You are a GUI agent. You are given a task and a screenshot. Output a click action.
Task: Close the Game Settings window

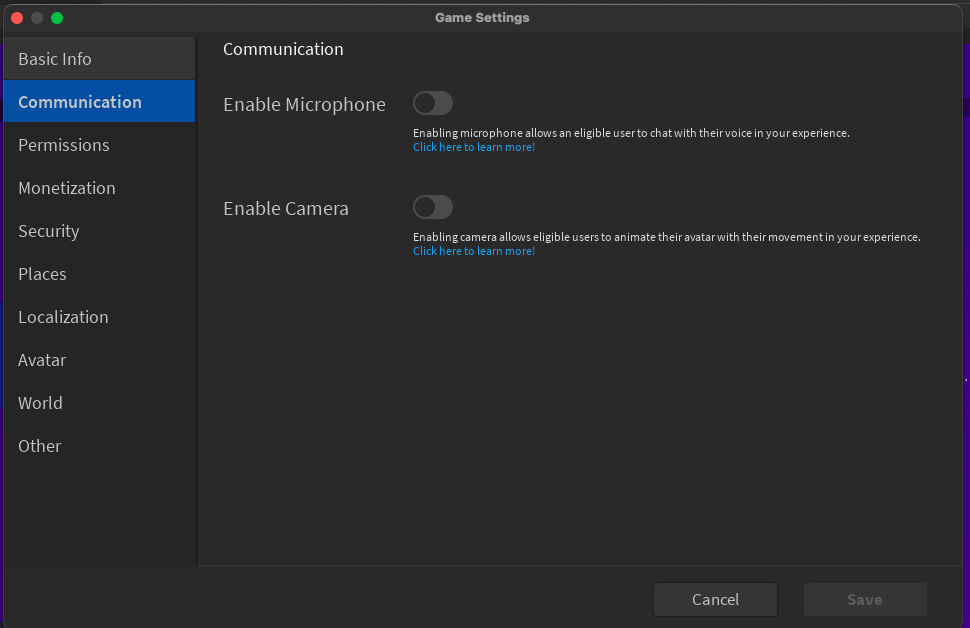(x=17, y=17)
